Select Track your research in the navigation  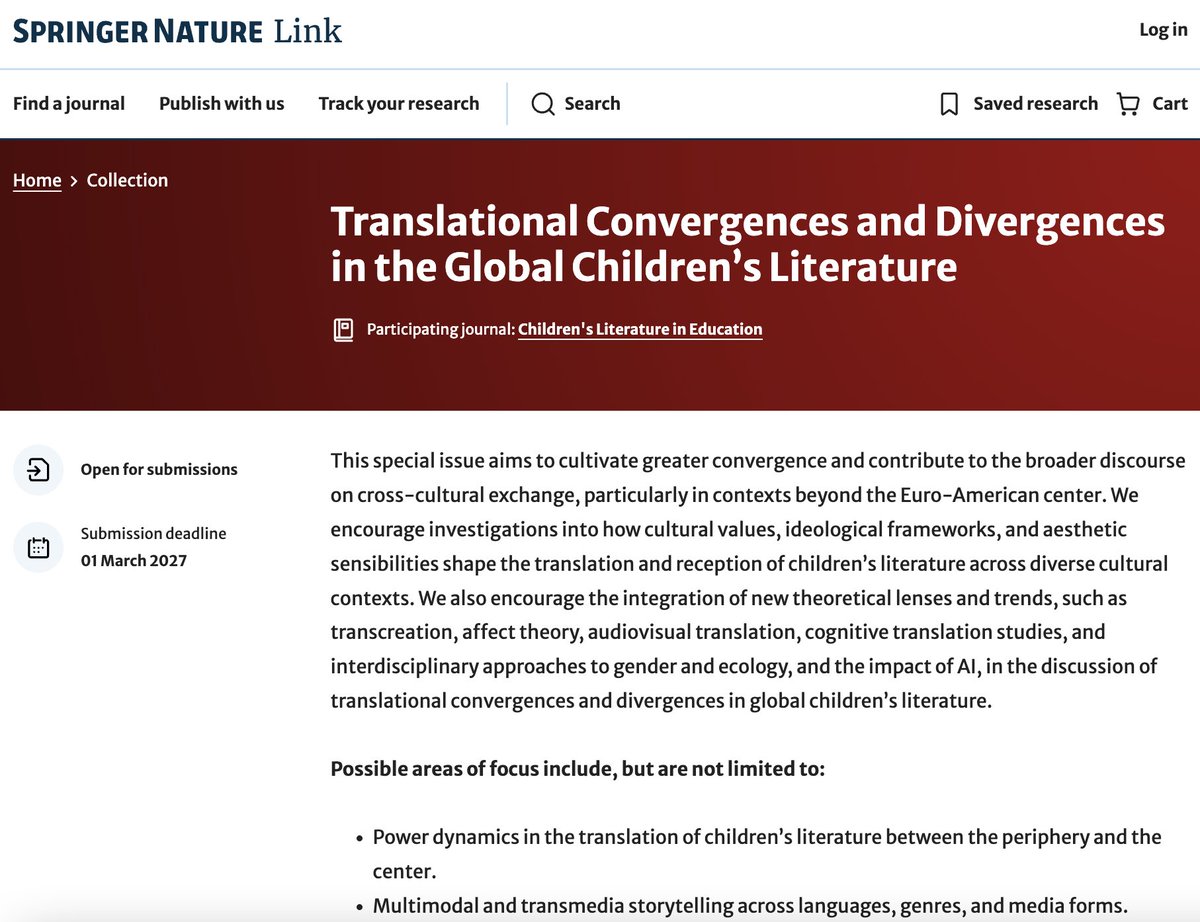[x=399, y=103]
